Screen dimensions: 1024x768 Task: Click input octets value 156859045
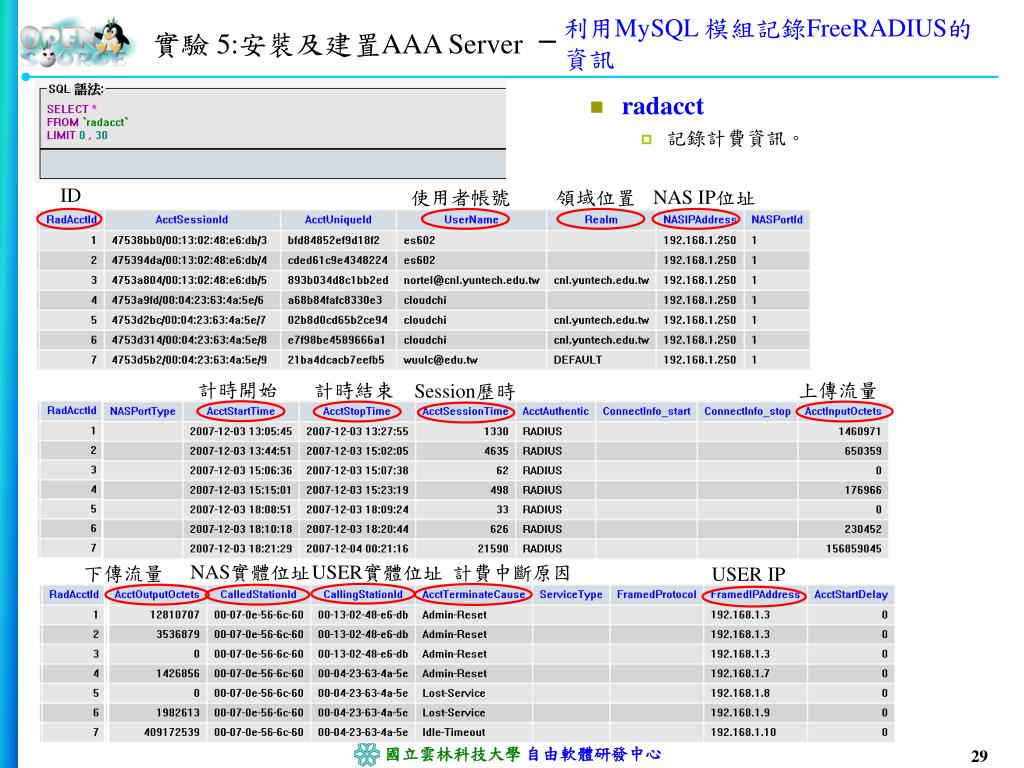pos(854,549)
